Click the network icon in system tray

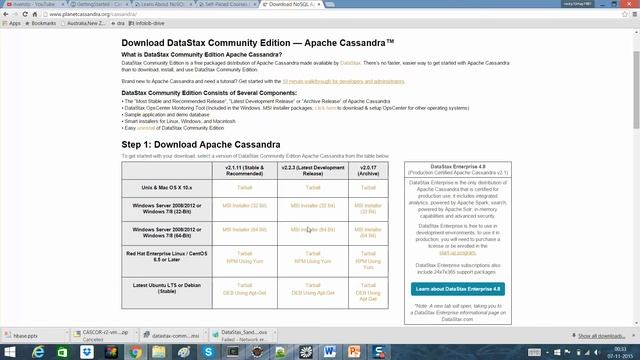click(587, 352)
